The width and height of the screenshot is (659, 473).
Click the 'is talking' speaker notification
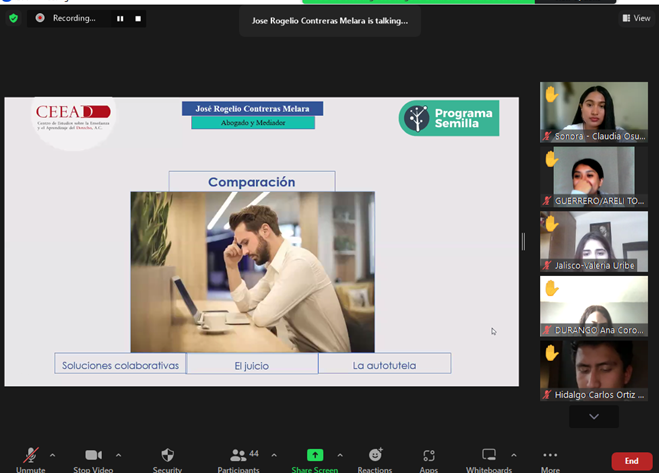point(330,21)
